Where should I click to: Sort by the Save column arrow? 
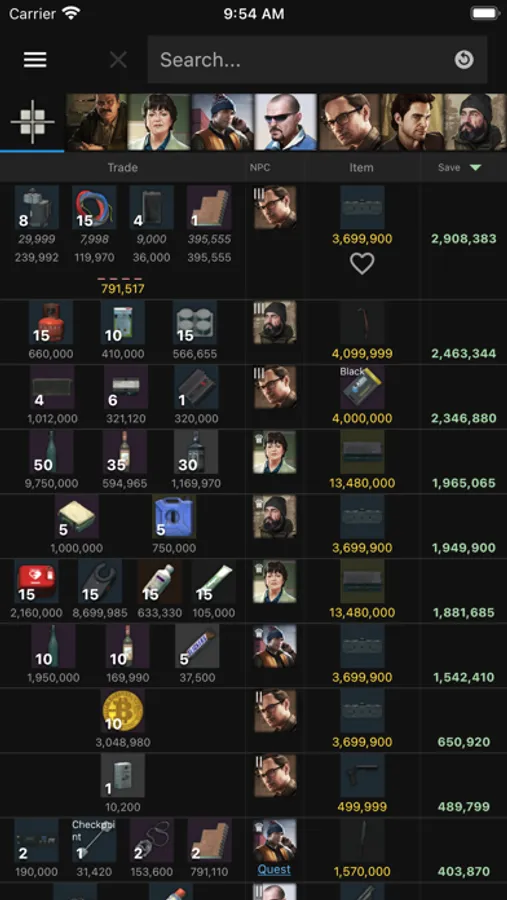[x=475, y=168]
